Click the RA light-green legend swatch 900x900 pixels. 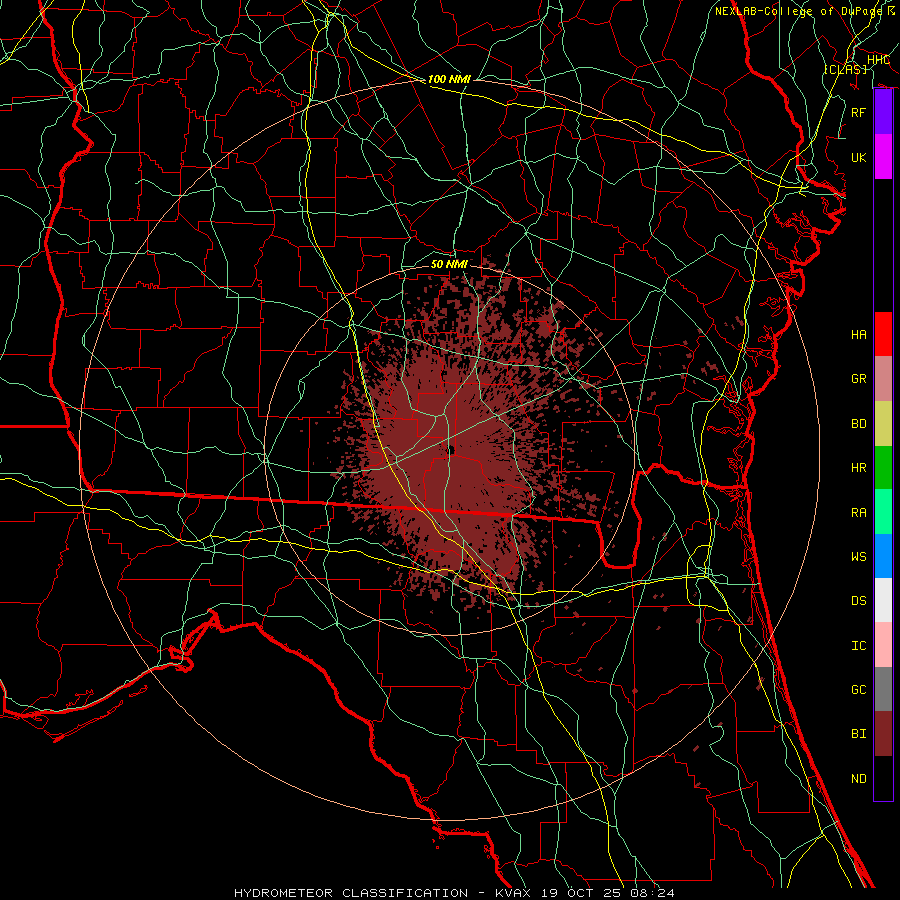click(x=883, y=512)
